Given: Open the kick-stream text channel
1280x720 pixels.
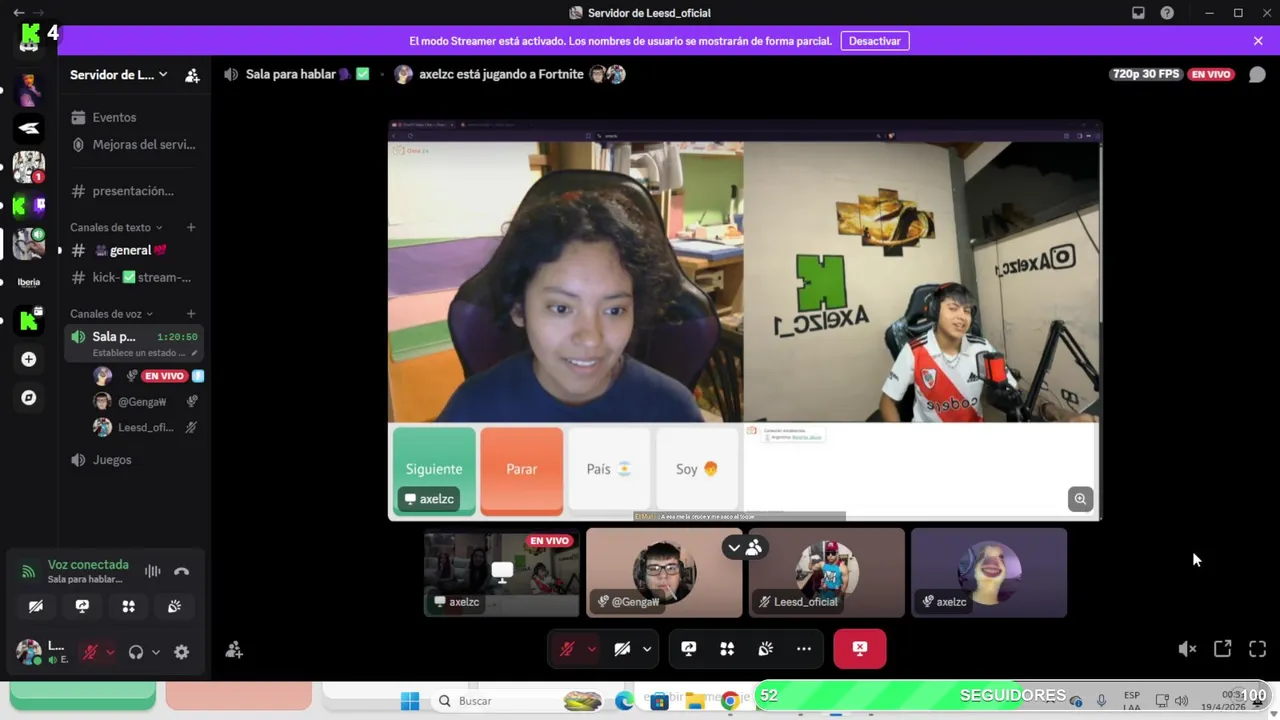Looking at the screenshot, I should (133, 277).
